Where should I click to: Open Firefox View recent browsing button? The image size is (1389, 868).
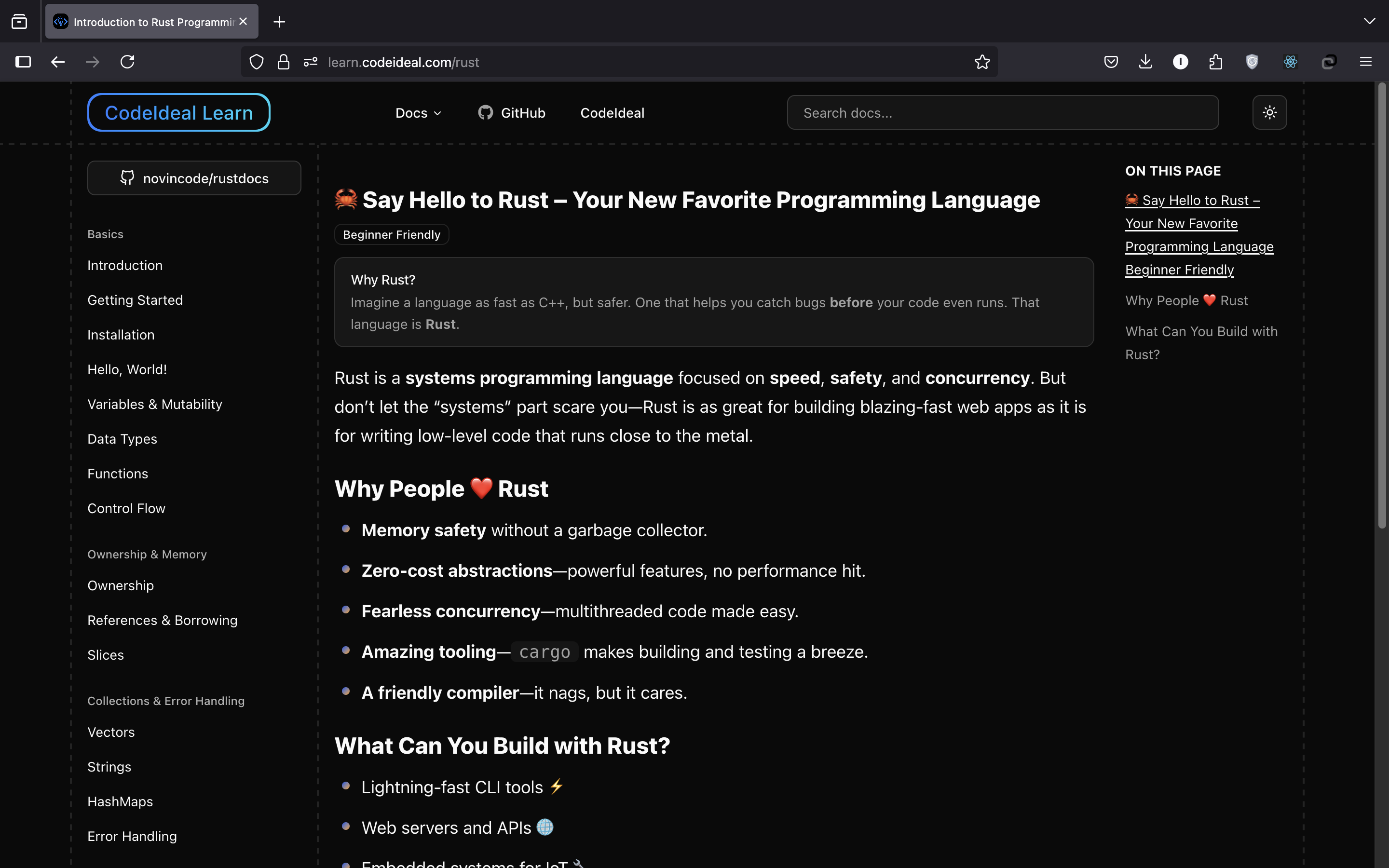pos(19,22)
